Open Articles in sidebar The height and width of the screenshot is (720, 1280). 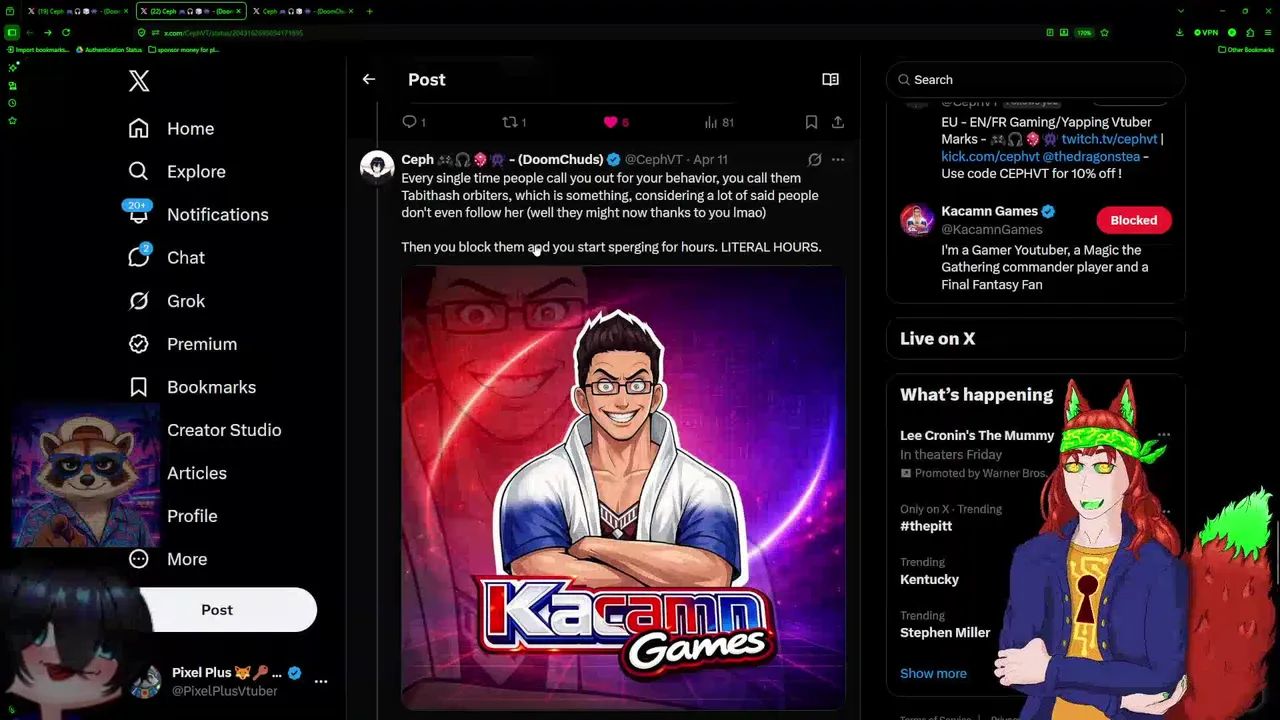pyautogui.click(x=197, y=473)
